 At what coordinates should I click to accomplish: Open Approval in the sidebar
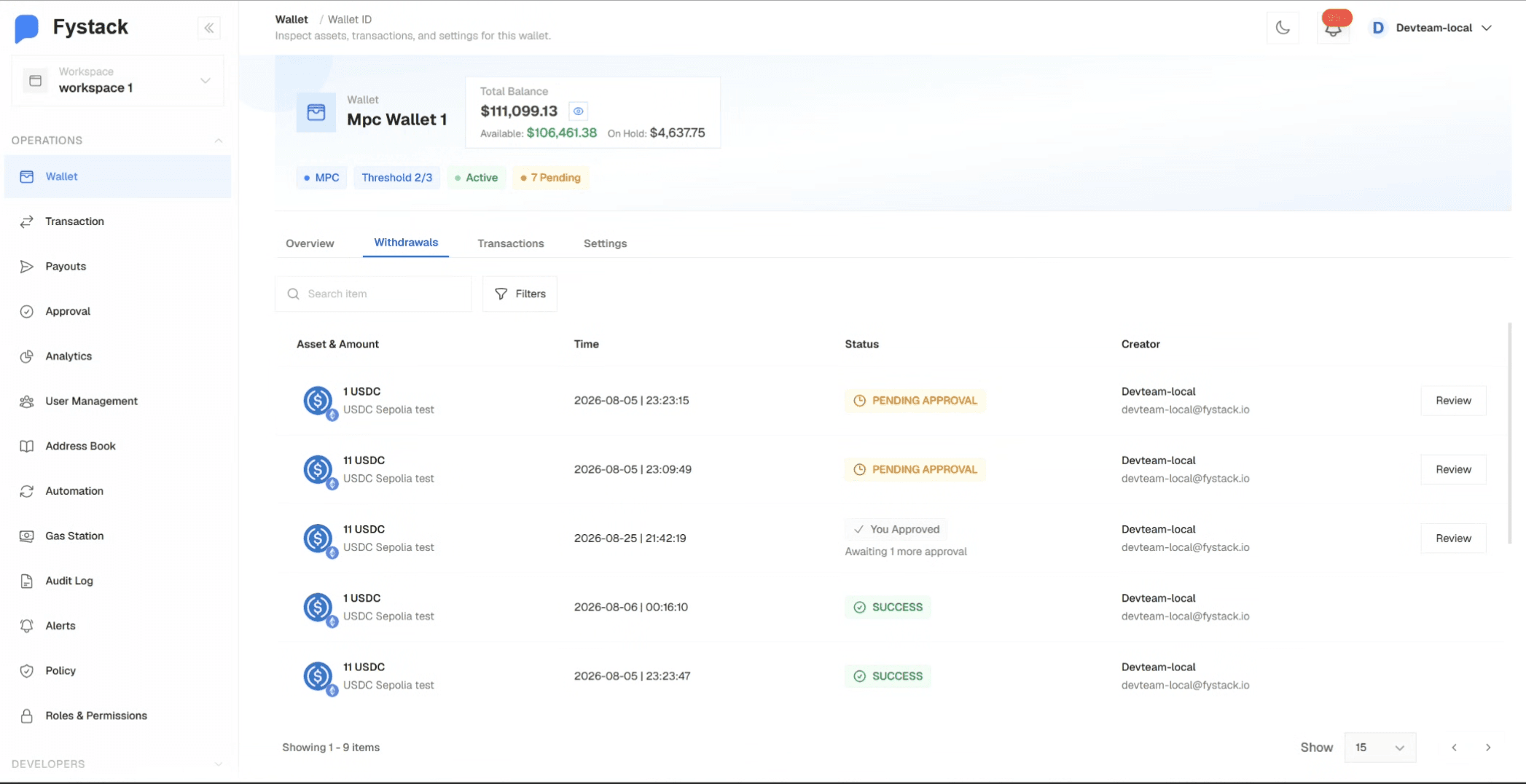(117, 311)
